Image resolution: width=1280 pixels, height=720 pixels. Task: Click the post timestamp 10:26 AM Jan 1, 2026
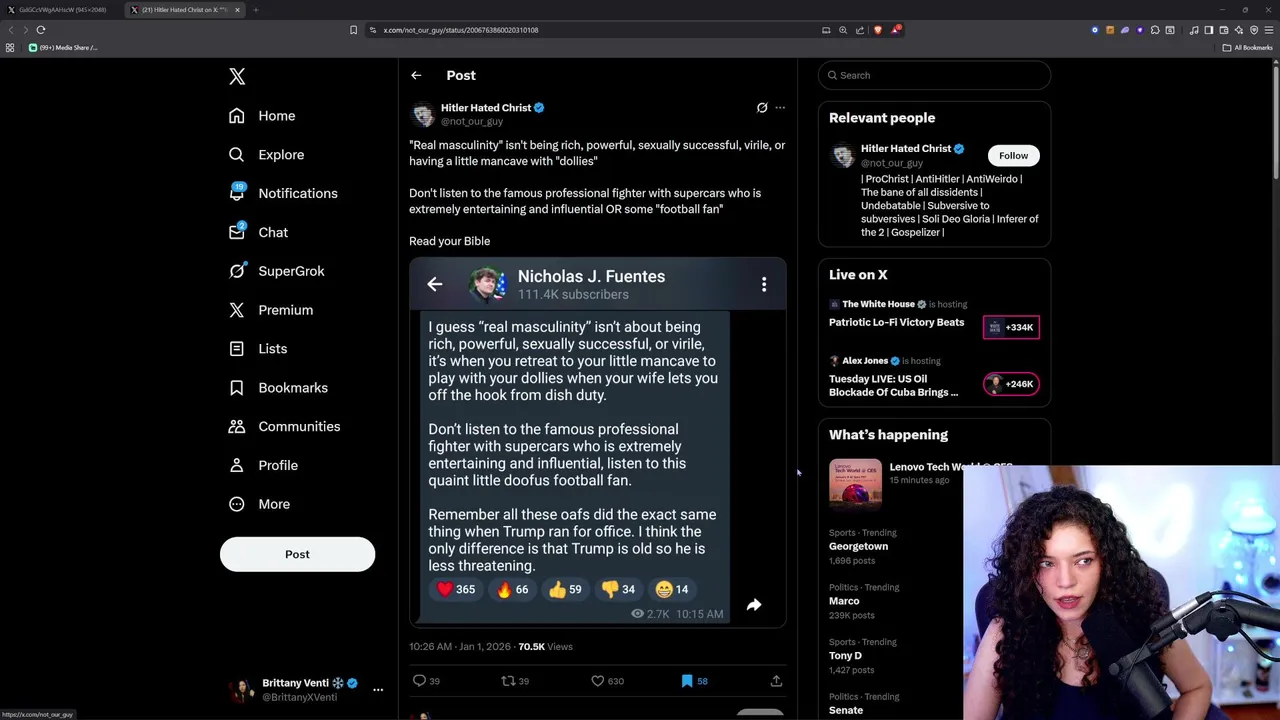(x=459, y=647)
